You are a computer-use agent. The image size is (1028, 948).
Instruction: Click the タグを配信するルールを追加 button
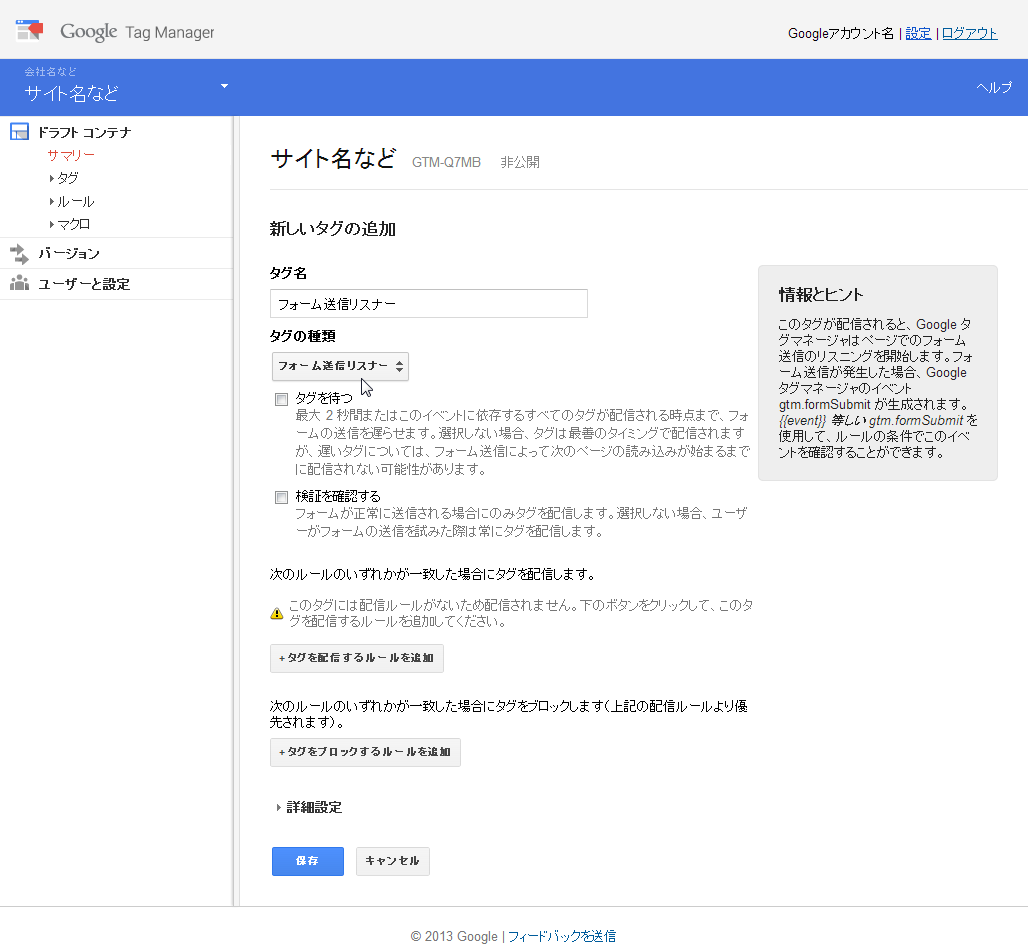coord(356,658)
